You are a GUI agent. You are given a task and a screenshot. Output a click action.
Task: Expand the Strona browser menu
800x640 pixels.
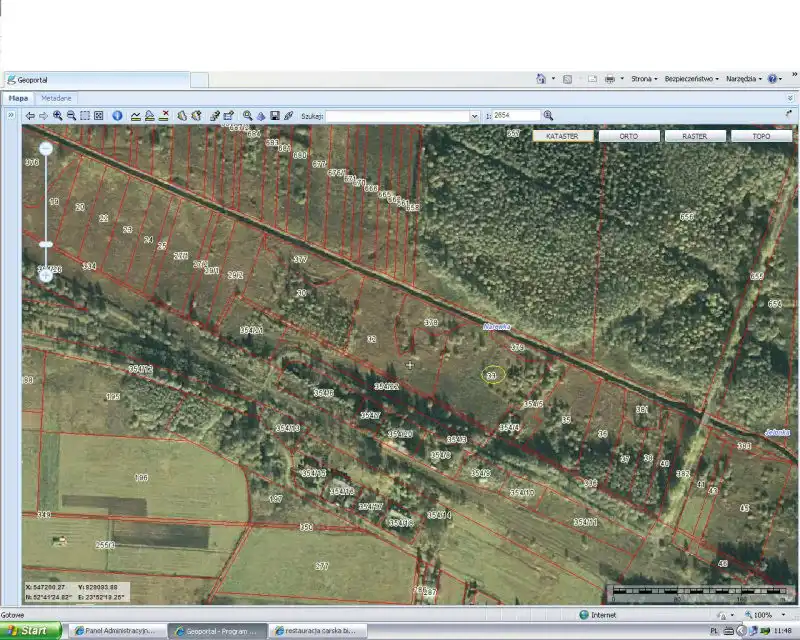point(643,79)
